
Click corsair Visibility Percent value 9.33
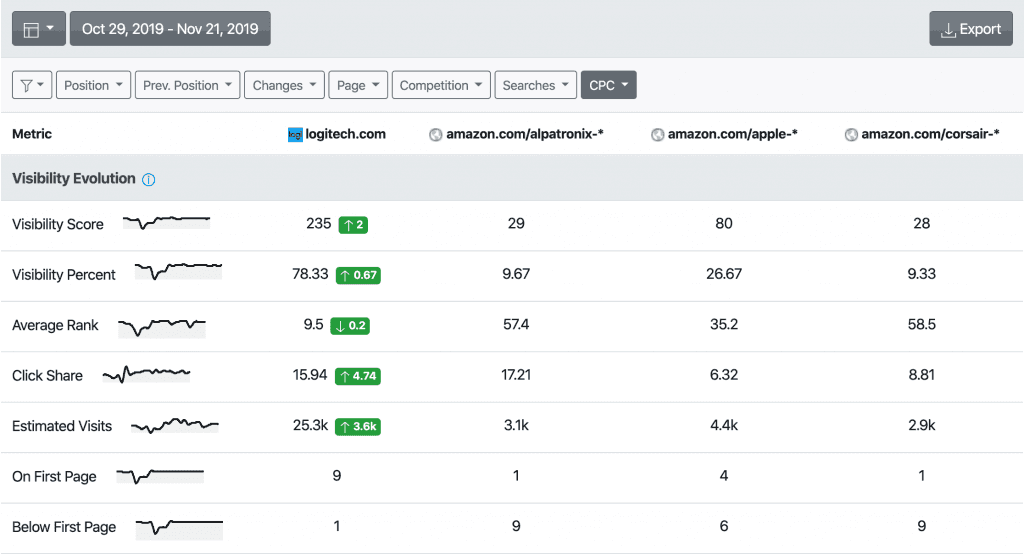(x=921, y=274)
